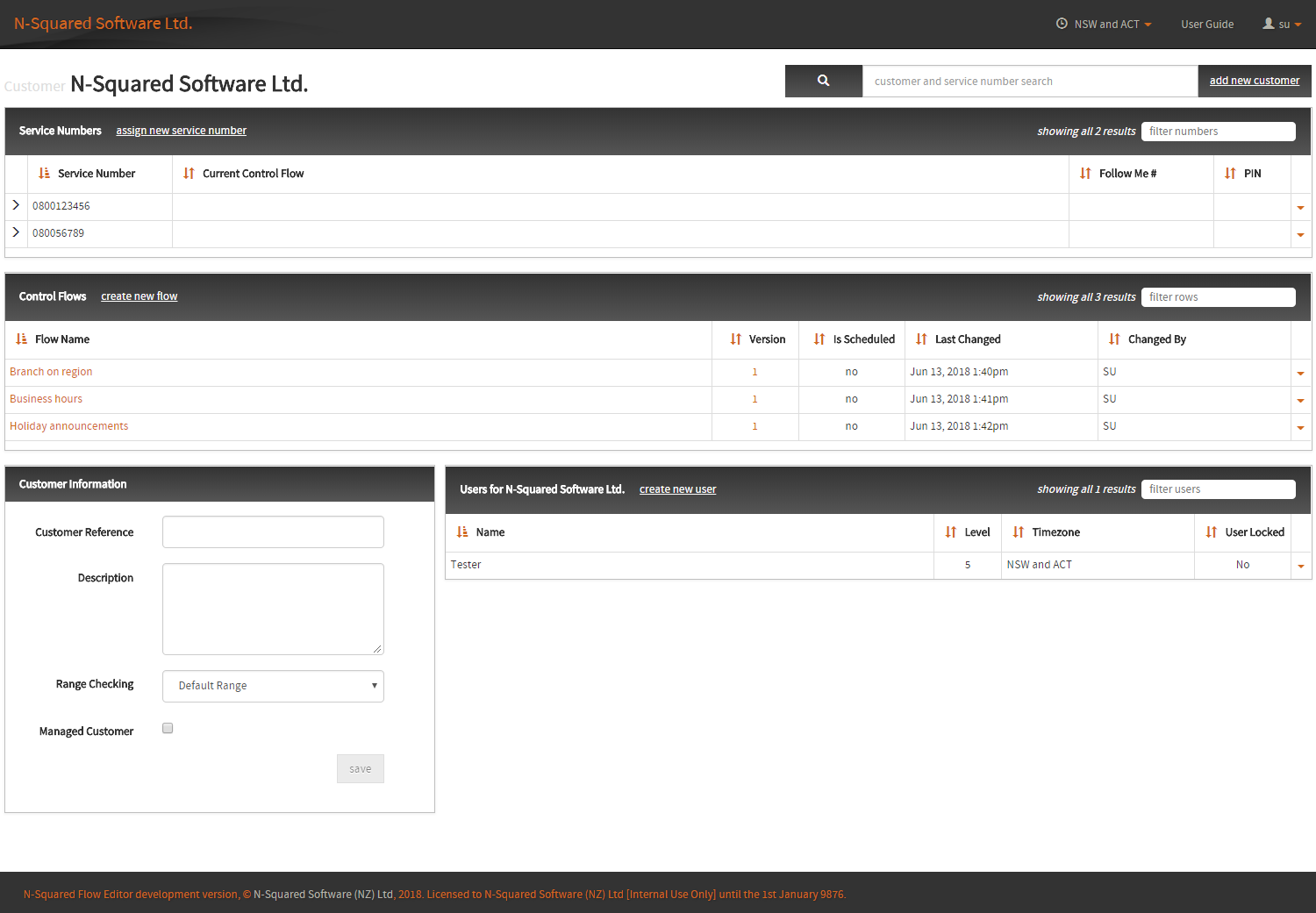Viewport: 1316px width, 913px height.
Task: Focus customer and service number search field
Action: [x=1030, y=81]
